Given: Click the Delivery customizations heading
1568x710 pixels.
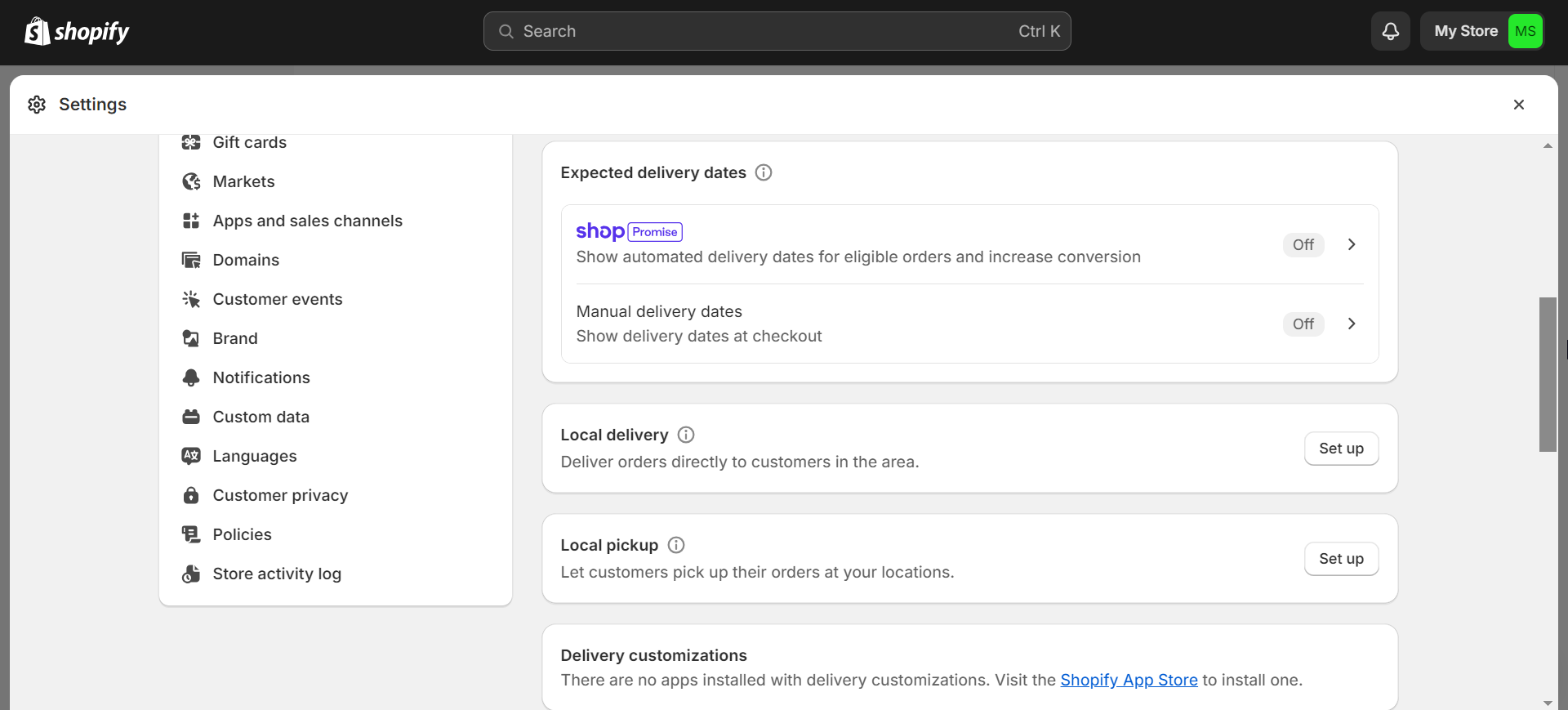Looking at the screenshot, I should (x=653, y=655).
